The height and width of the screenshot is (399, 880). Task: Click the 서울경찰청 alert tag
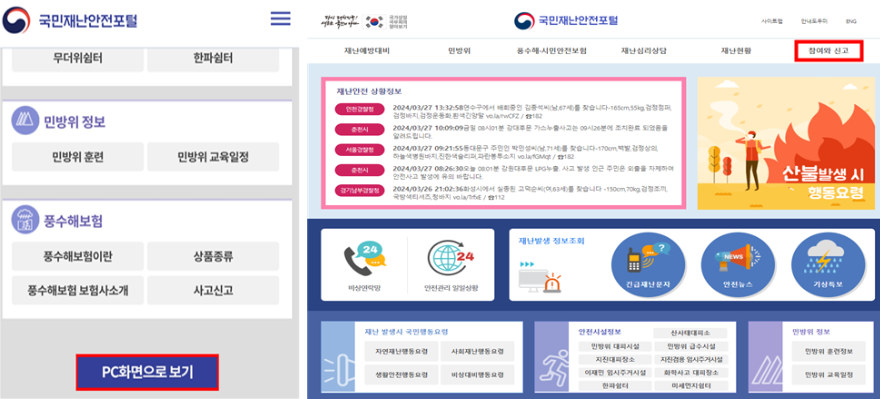coord(359,149)
